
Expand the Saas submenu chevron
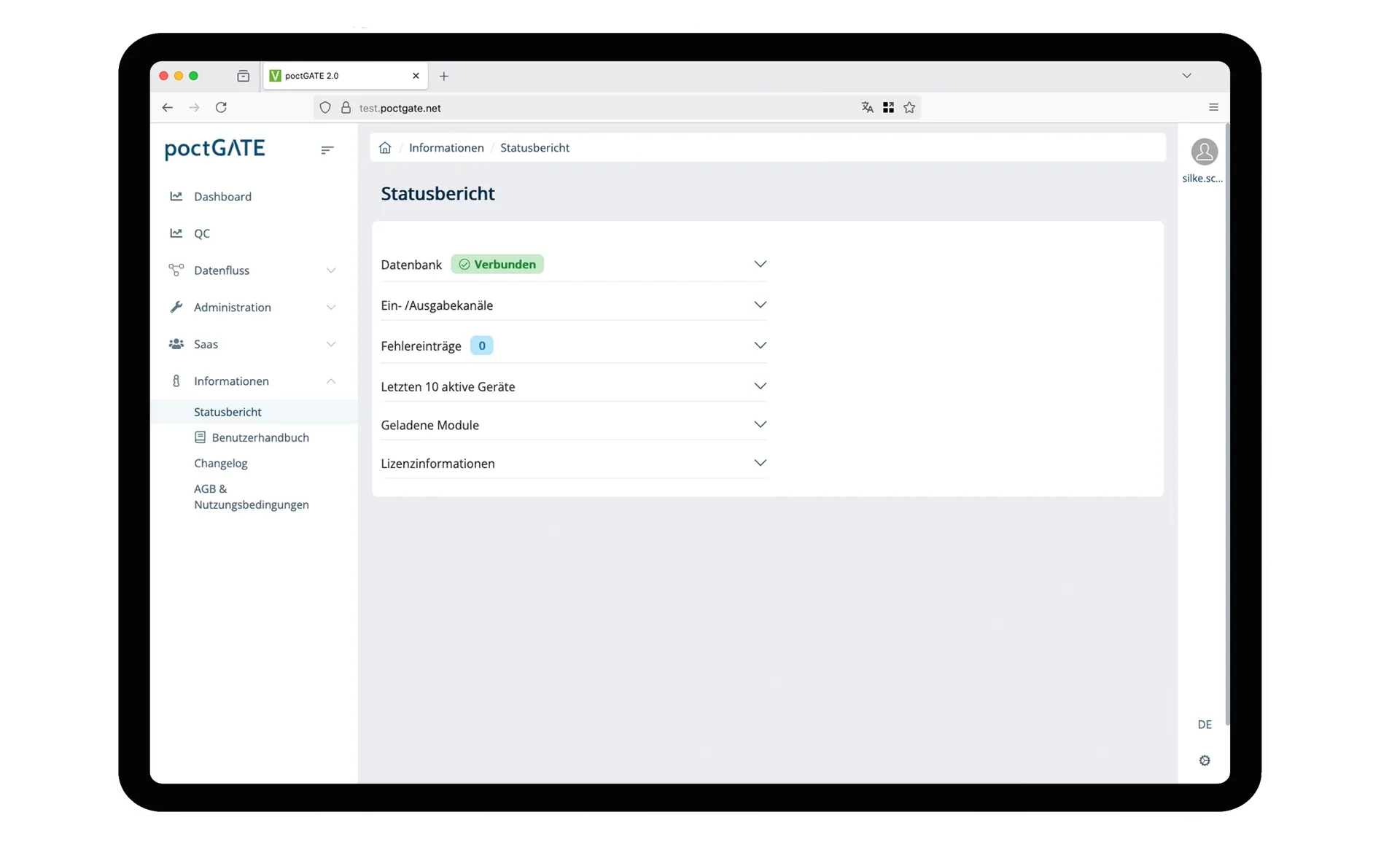point(331,344)
